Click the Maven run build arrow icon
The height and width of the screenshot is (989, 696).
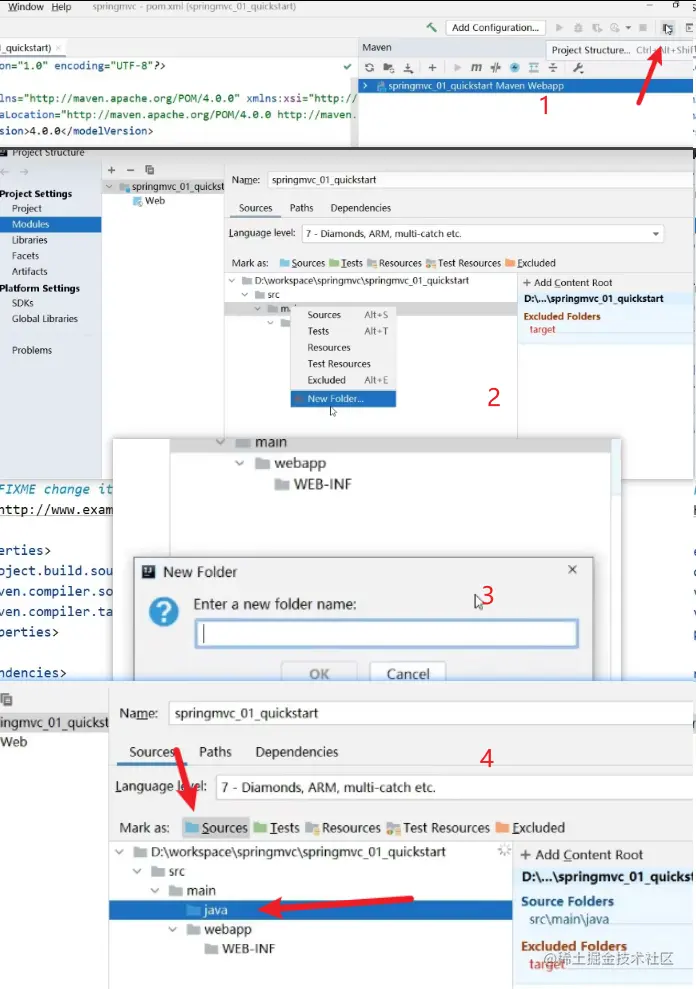pos(457,67)
